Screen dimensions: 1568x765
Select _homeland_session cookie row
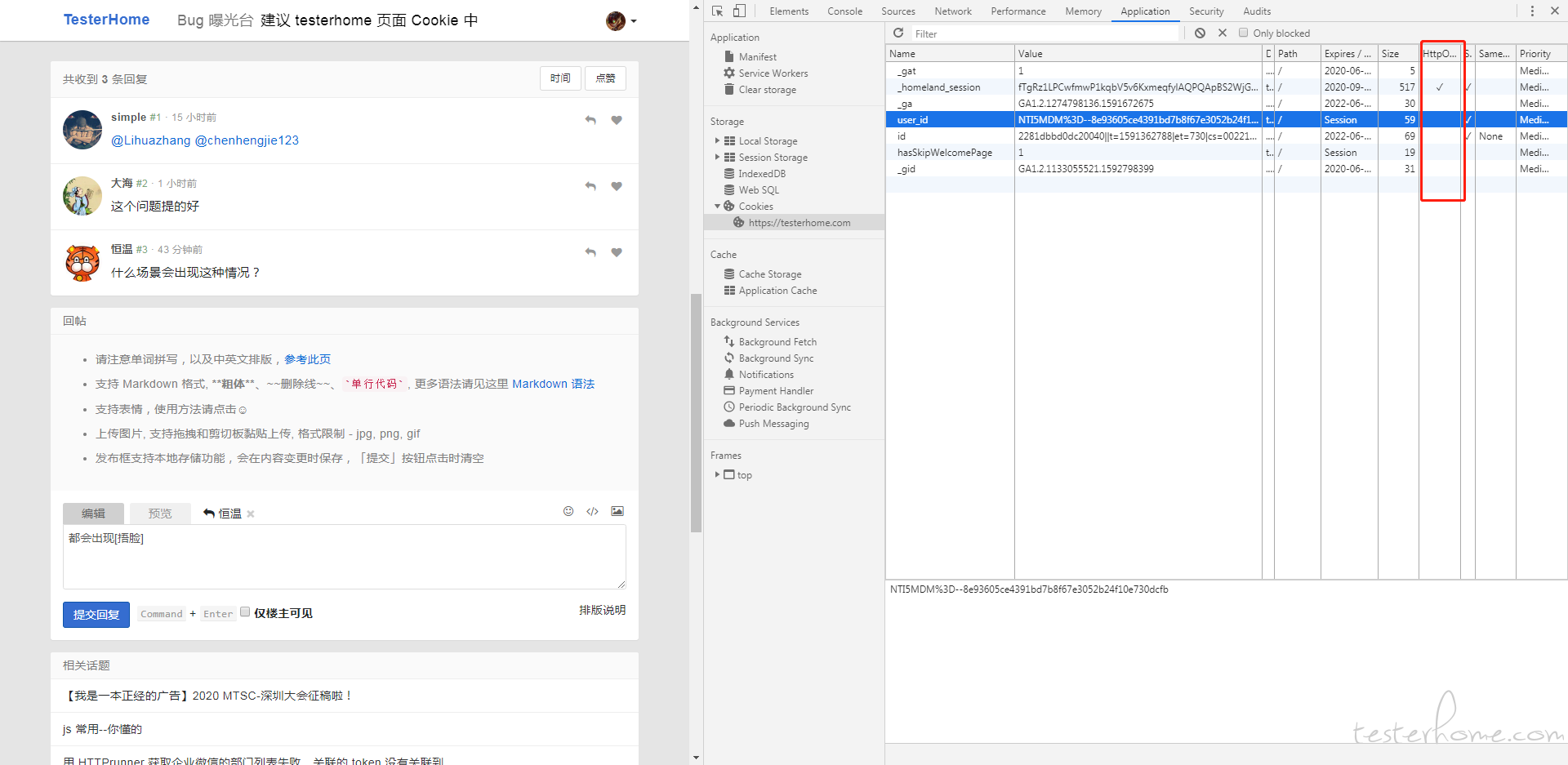pyautogui.click(x=1226, y=87)
